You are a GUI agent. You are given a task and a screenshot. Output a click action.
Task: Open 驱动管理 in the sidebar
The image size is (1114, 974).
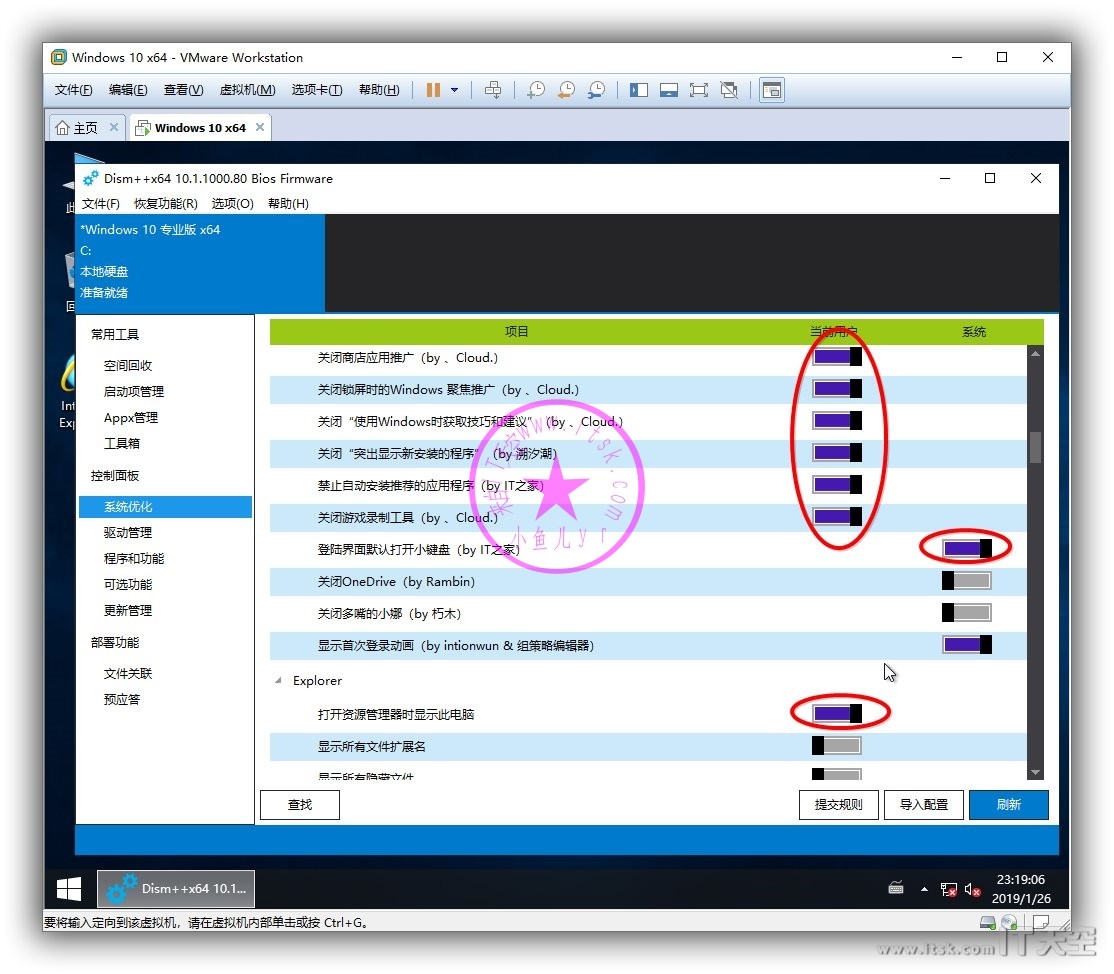click(x=128, y=532)
